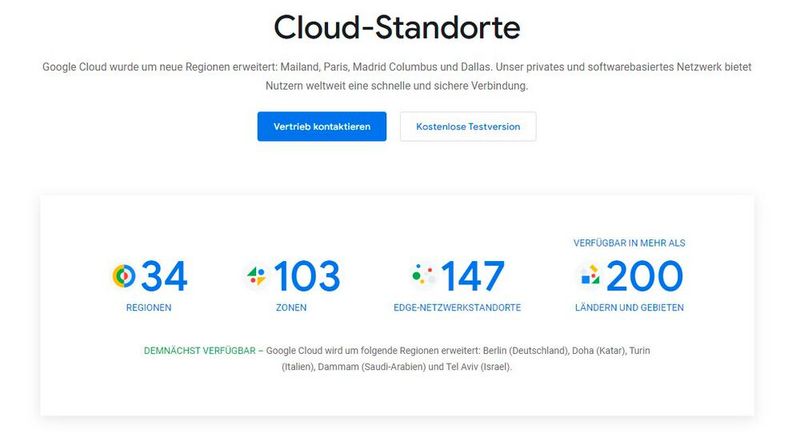
Task: Click the Vertrieb kontaktieren button
Action: 321,127
